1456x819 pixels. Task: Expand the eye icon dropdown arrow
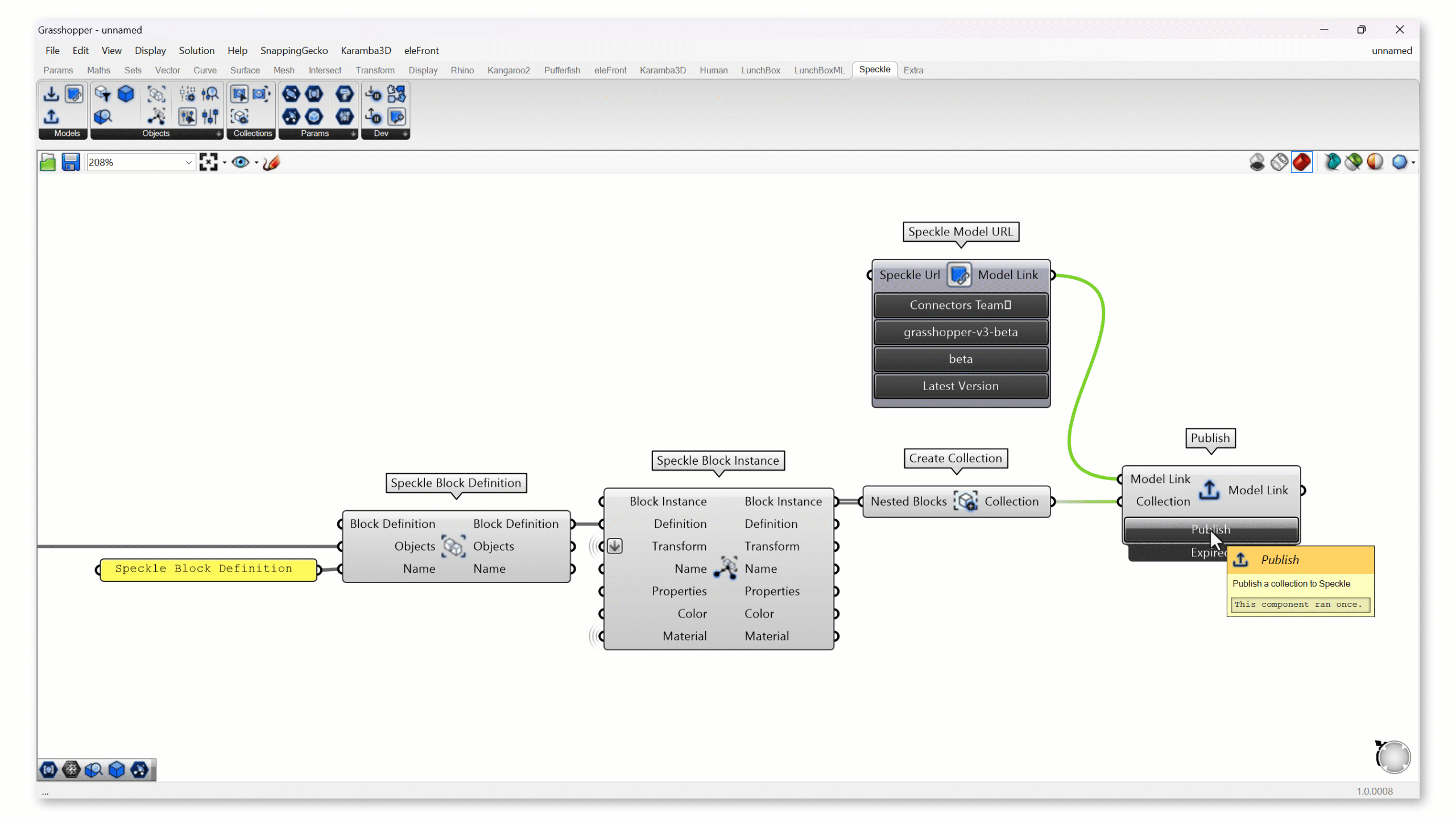[x=257, y=163]
